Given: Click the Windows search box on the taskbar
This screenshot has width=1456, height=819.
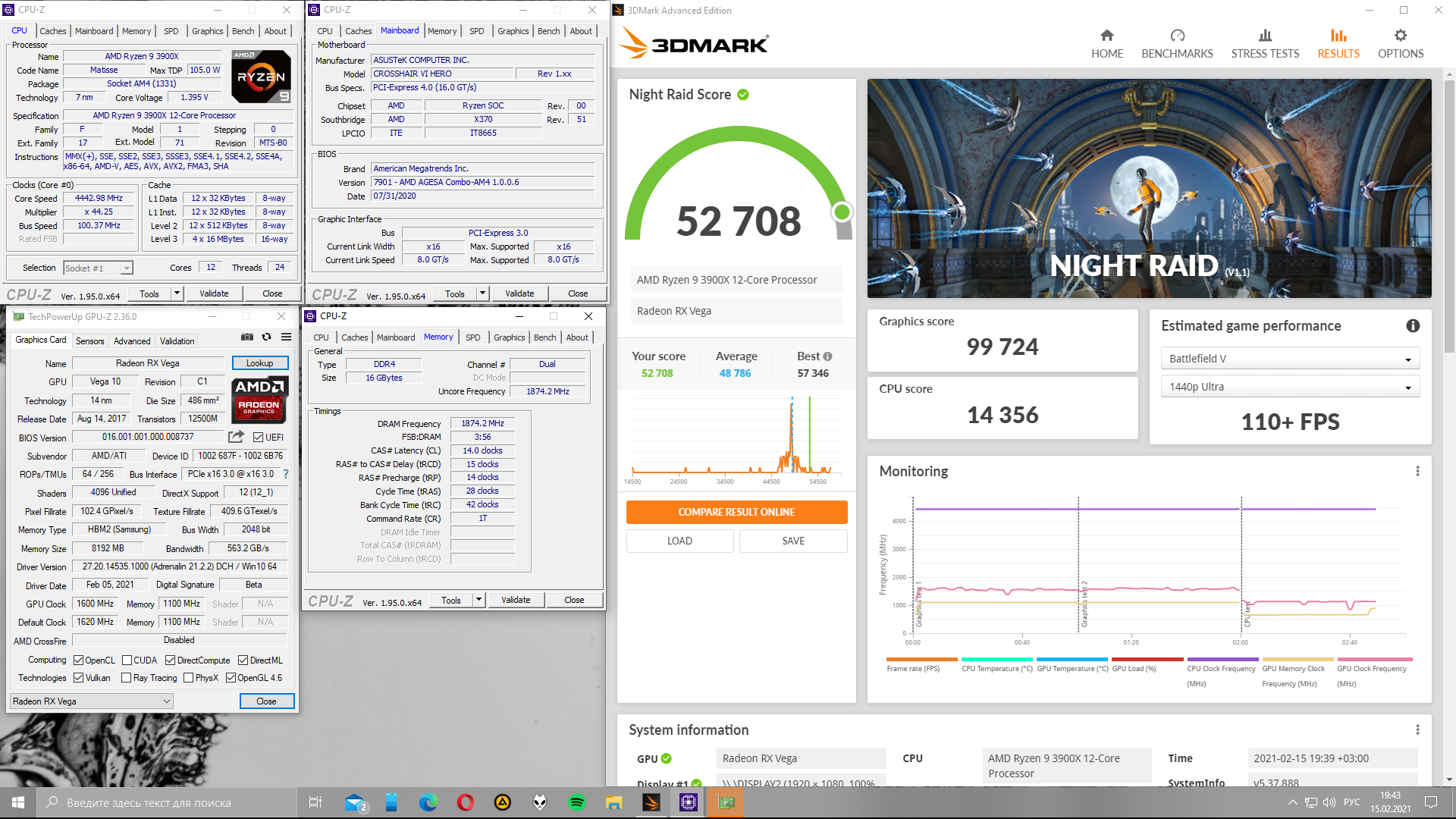Looking at the screenshot, I should pos(167,802).
